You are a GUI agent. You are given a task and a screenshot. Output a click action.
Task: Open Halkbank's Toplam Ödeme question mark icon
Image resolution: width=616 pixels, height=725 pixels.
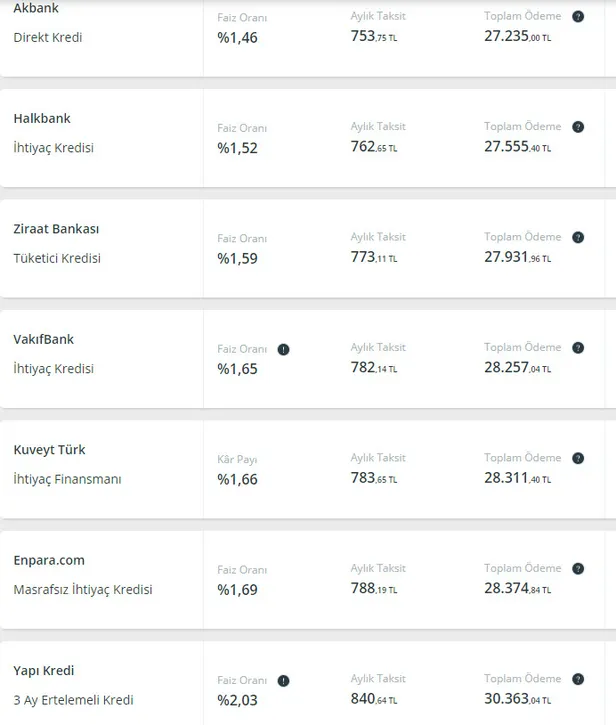click(578, 127)
